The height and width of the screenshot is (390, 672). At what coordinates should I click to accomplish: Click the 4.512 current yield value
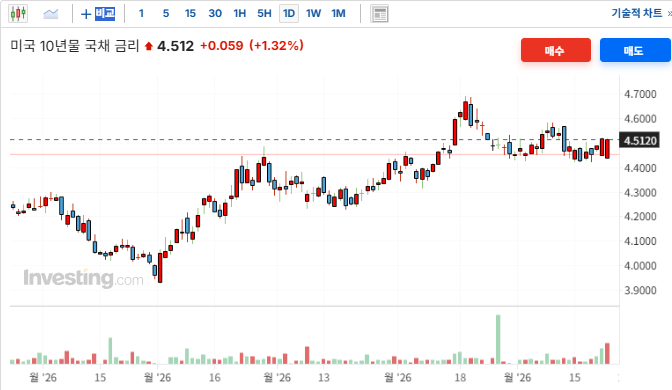pyautogui.click(x=175, y=46)
